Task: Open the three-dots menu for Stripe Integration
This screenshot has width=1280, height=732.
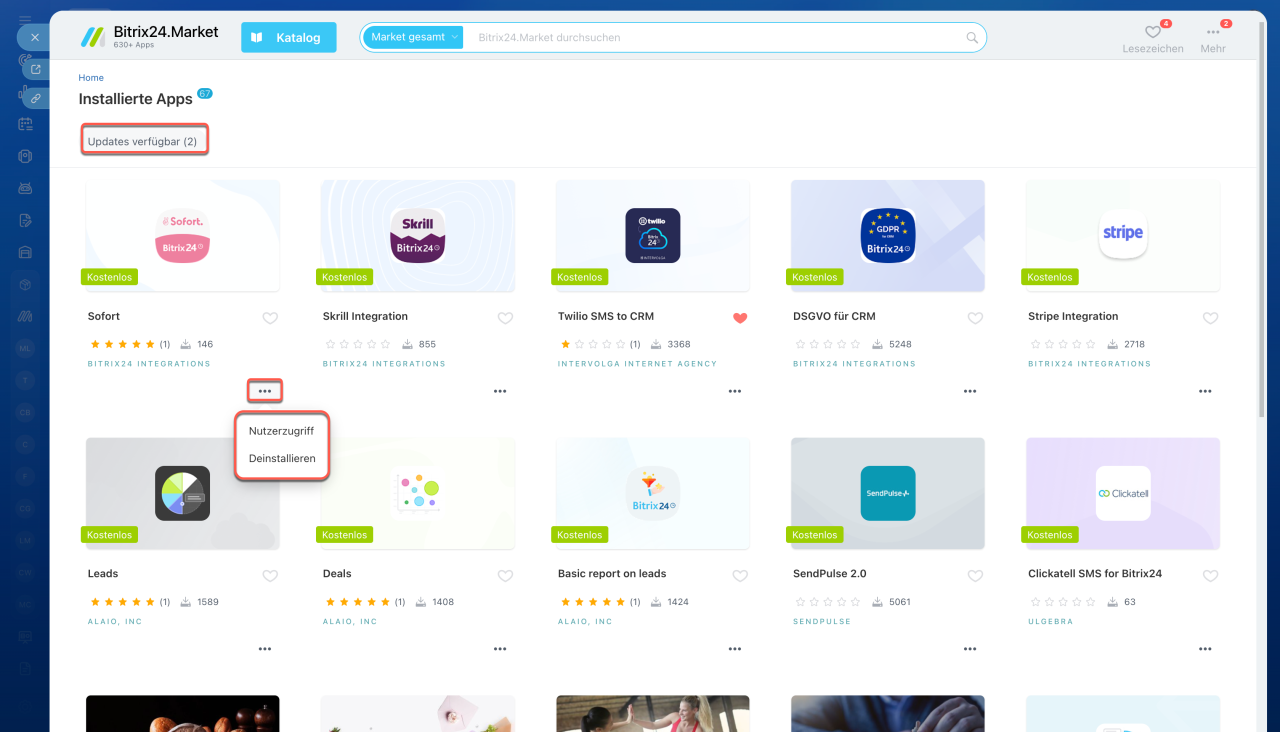Action: click(x=1205, y=391)
